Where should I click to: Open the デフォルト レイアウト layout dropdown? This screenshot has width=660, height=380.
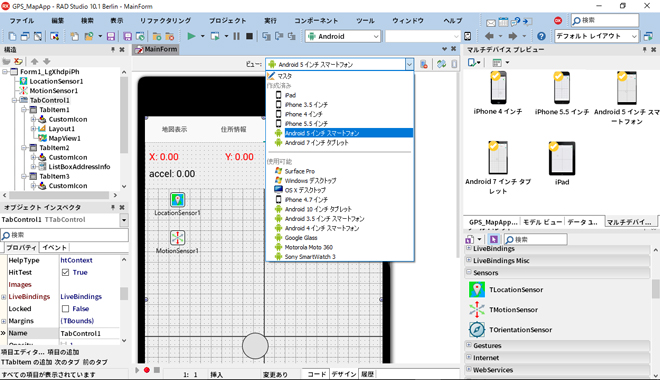click(x=634, y=37)
